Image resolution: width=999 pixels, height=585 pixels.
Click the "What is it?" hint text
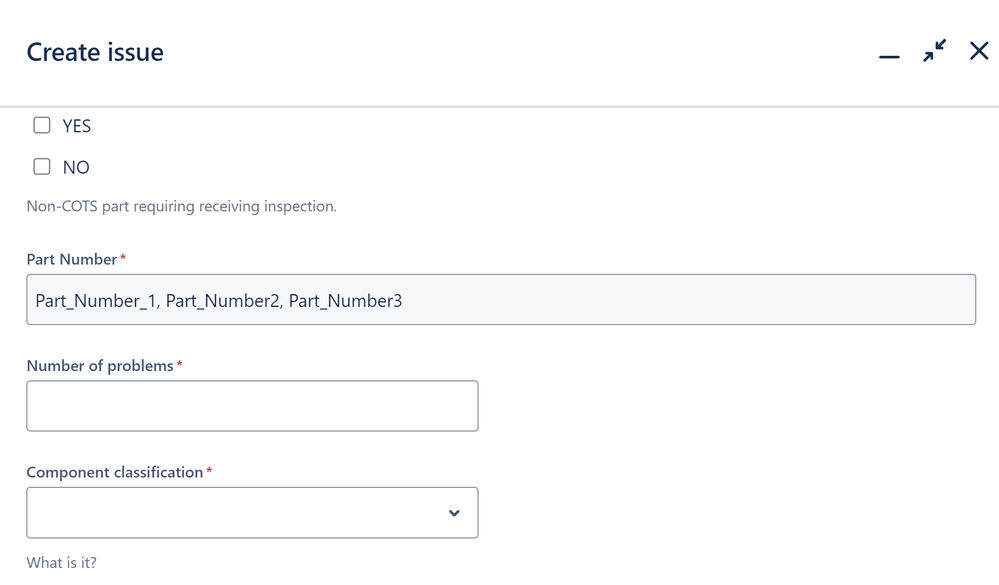(62, 562)
